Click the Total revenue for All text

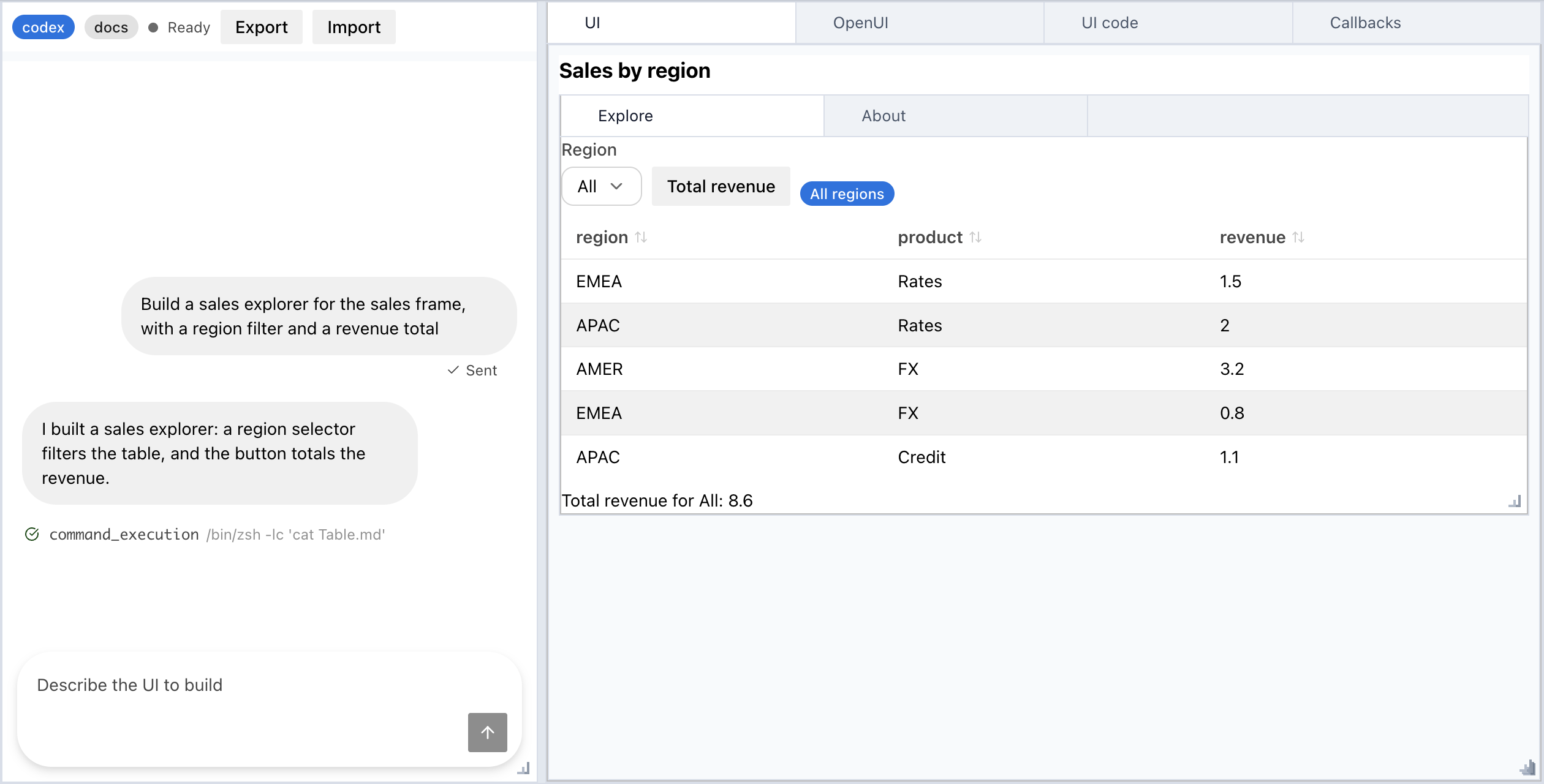click(657, 500)
